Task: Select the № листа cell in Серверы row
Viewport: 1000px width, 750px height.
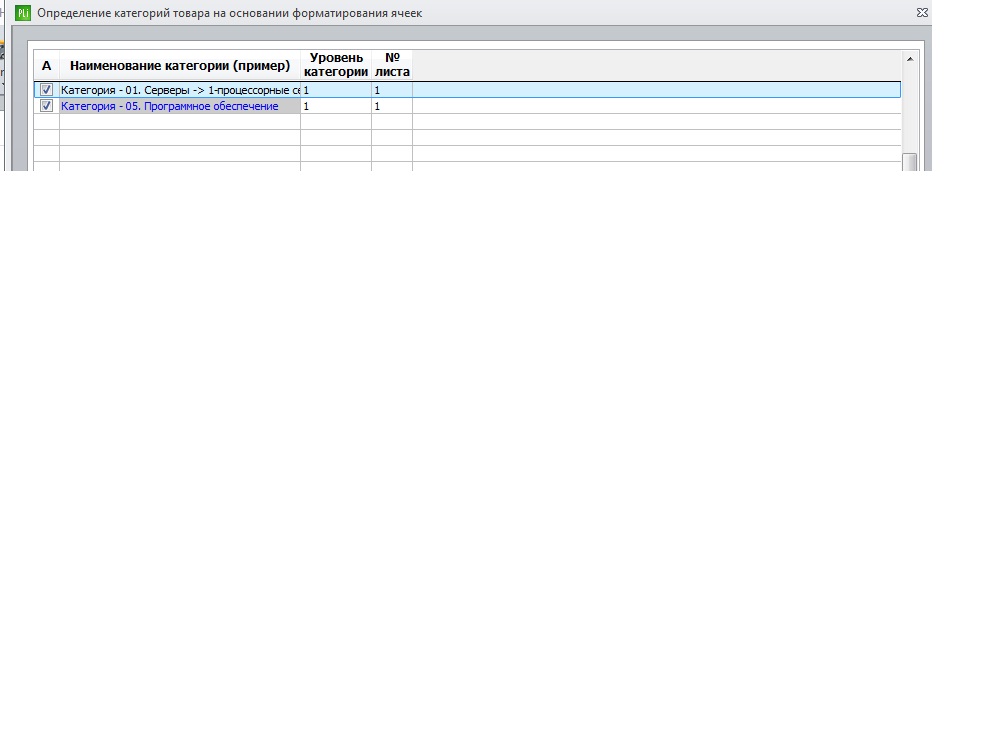Action: (x=392, y=90)
